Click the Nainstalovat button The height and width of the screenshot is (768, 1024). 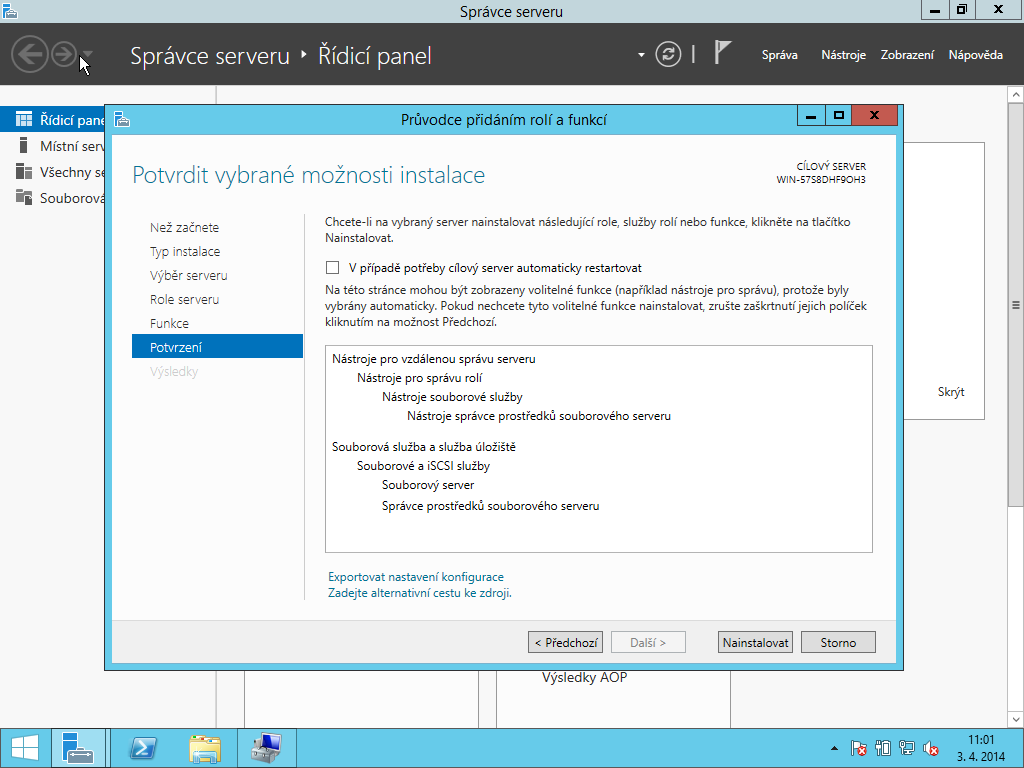tap(755, 642)
